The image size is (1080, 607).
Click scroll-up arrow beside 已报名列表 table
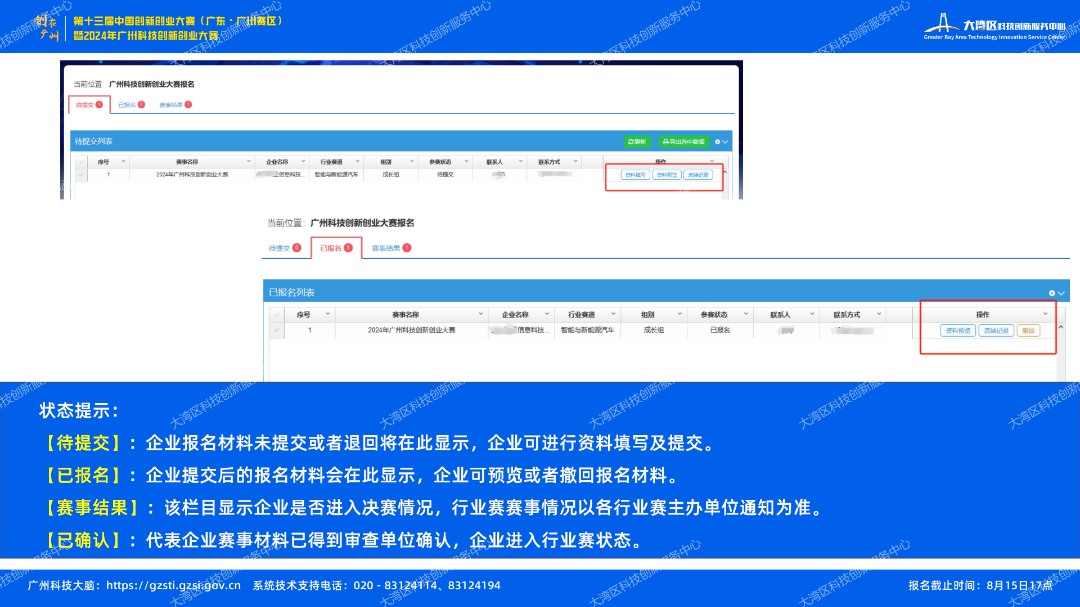click(1061, 327)
